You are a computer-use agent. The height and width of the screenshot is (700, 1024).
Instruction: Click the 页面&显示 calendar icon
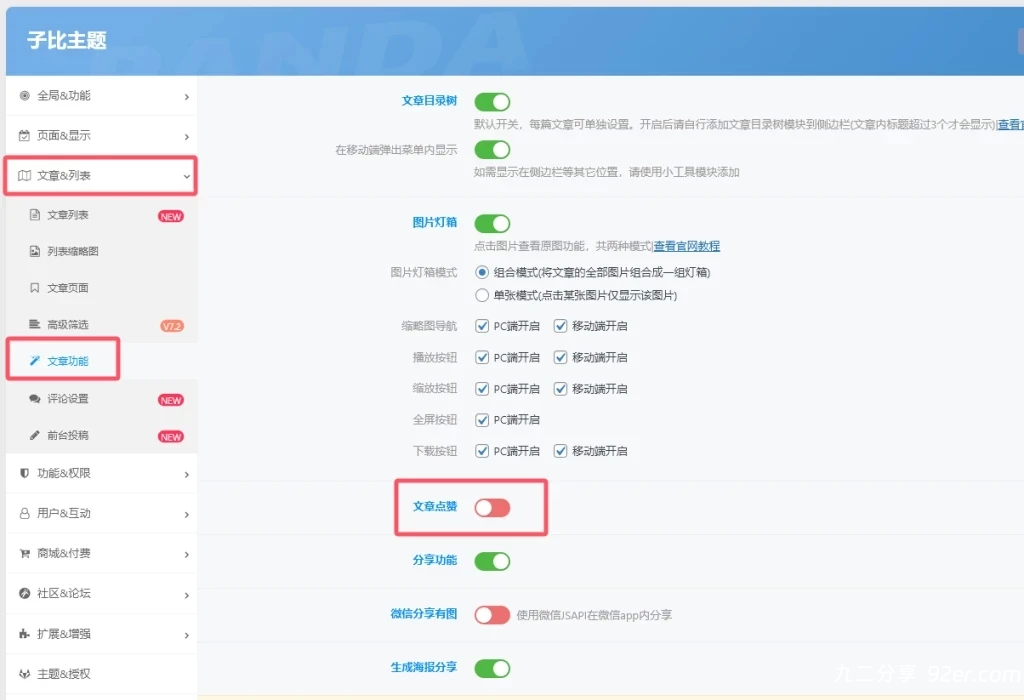point(24,136)
